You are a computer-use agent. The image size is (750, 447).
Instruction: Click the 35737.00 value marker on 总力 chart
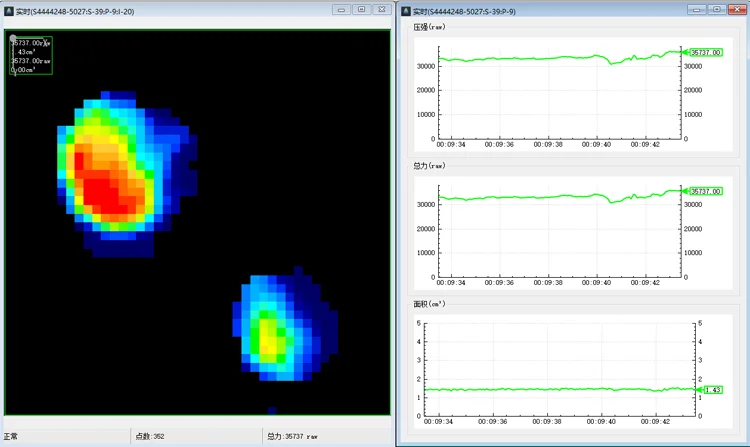pyautogui.click(x=706, y=191)
